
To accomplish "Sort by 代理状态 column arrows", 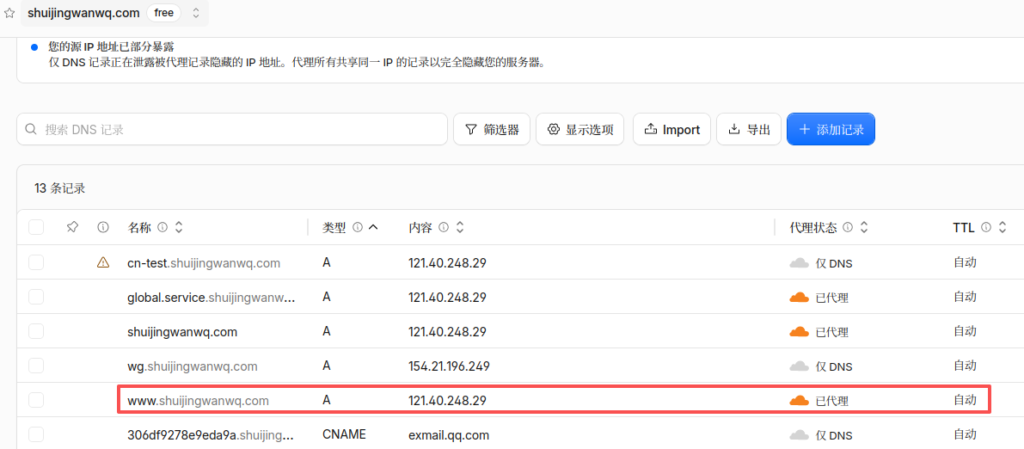I will coord(863,227).
